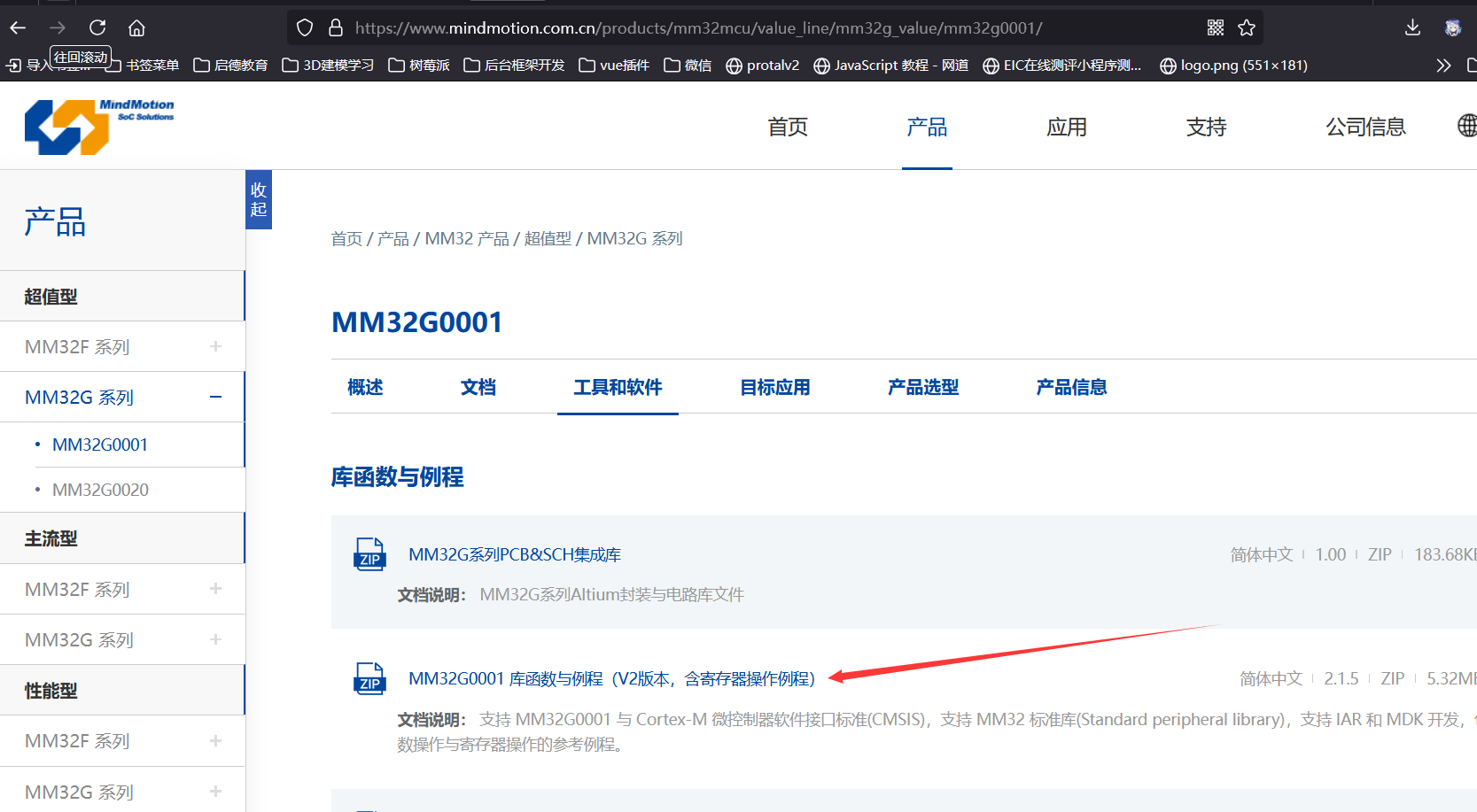
Task: Expand MM32F 系列 under 主流型
Action: pos(215,590)
